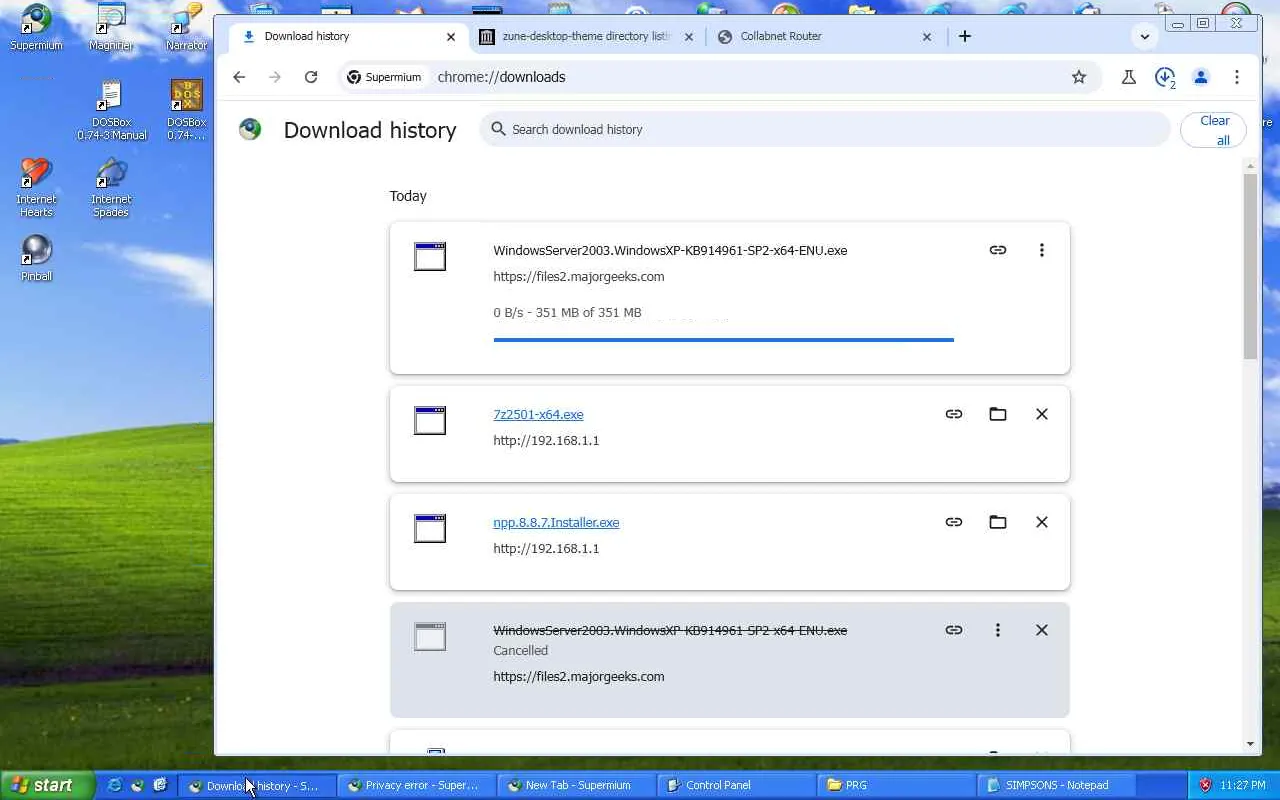The image size is (1280, 800).
Task: Focus the Search download history field
Action: point(825,129)
